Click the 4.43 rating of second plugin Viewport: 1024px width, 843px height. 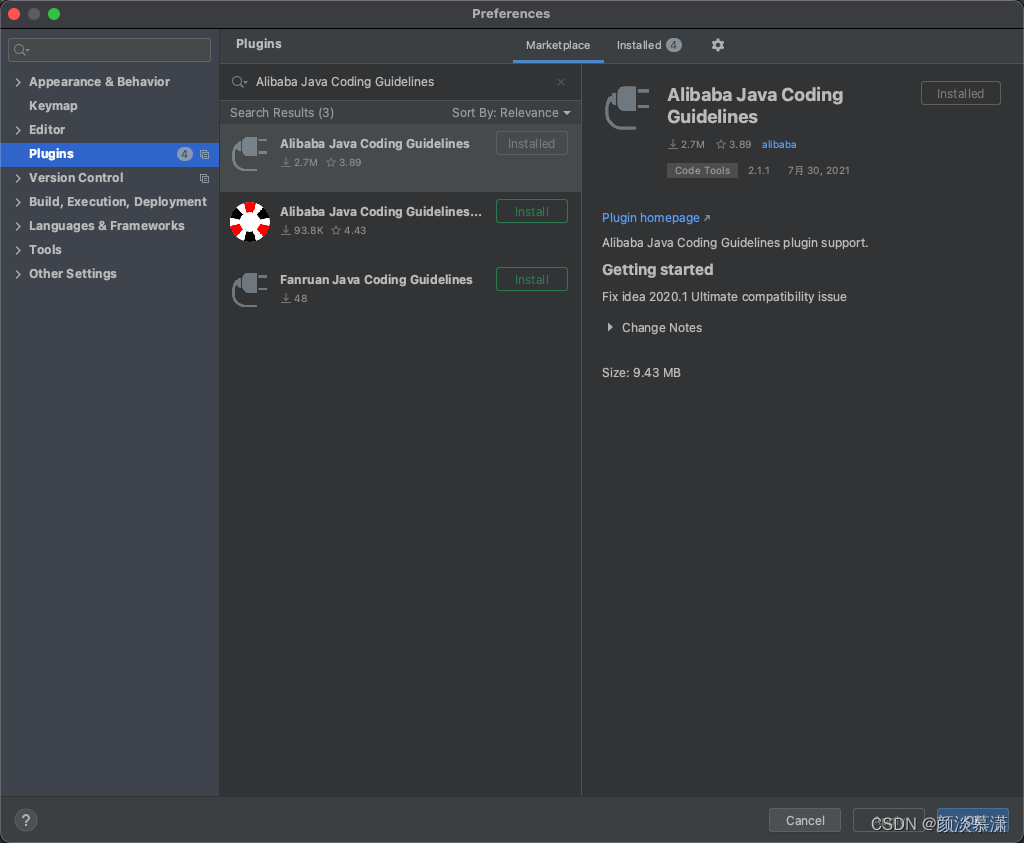(349, 230)
